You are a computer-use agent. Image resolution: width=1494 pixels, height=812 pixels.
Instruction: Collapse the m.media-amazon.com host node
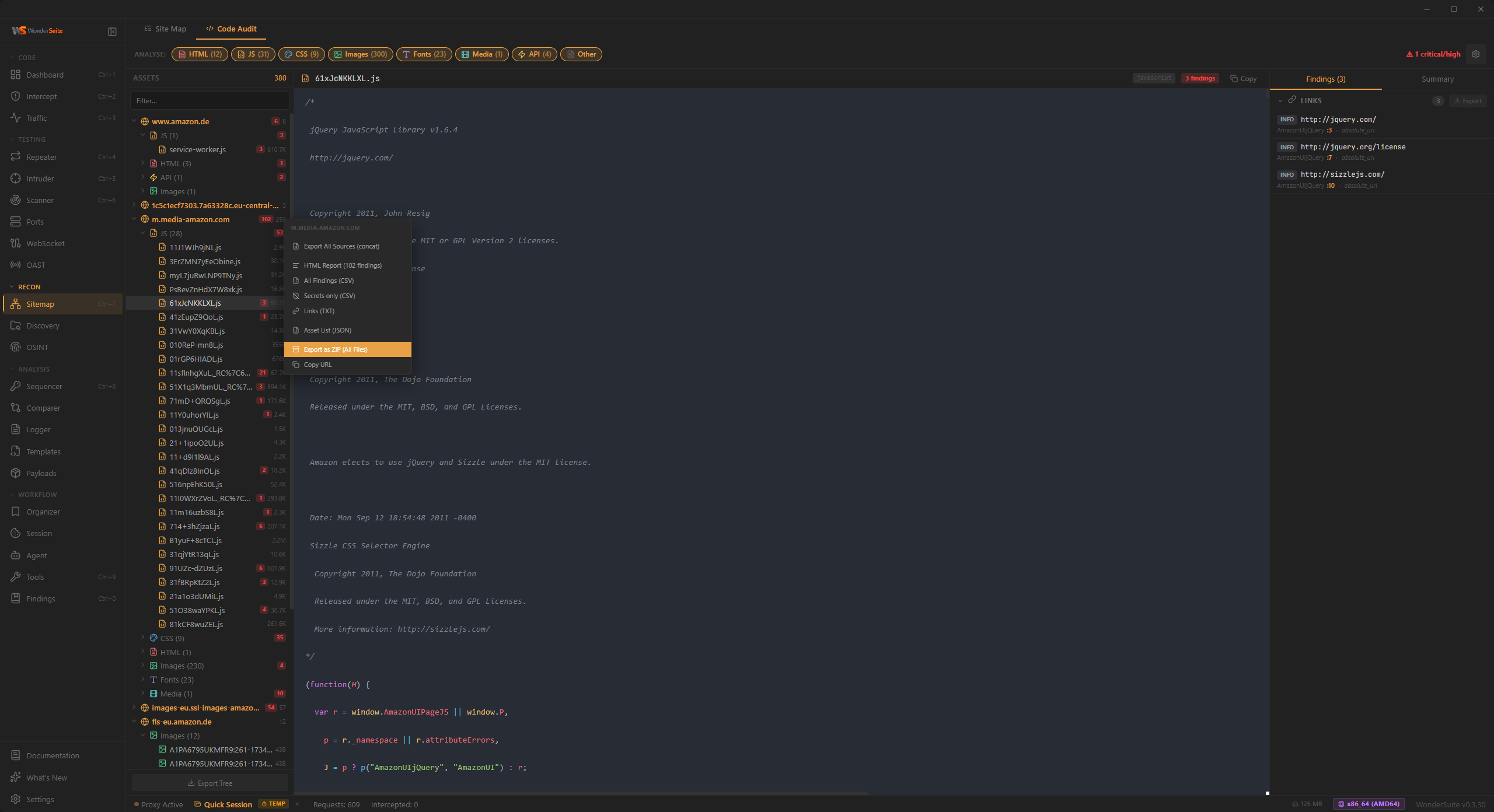pos(134,219)
